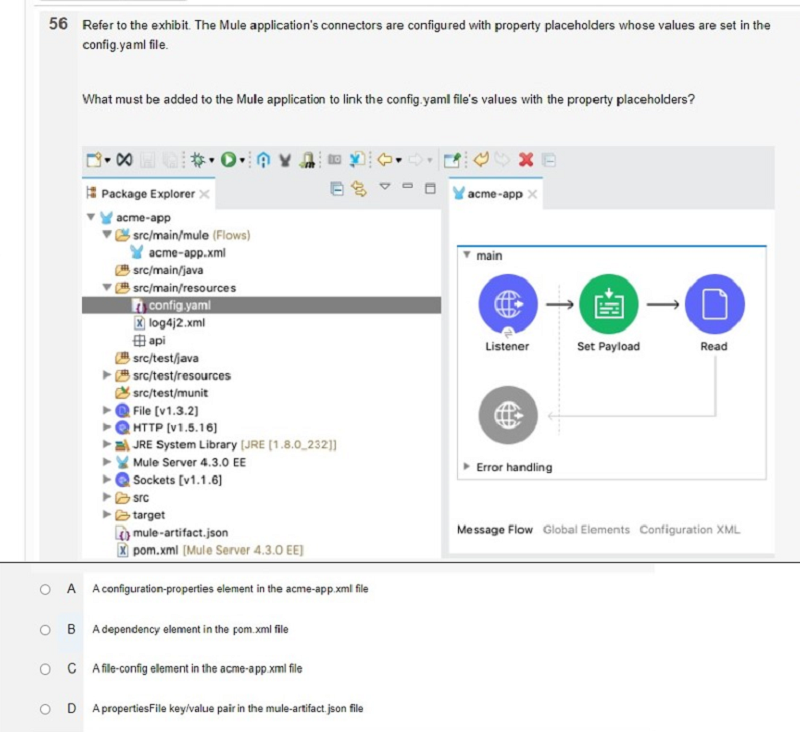Click answer text about propertiesFile key/value pair
This screenshot has height=732, width=800.
pos(228,709)
